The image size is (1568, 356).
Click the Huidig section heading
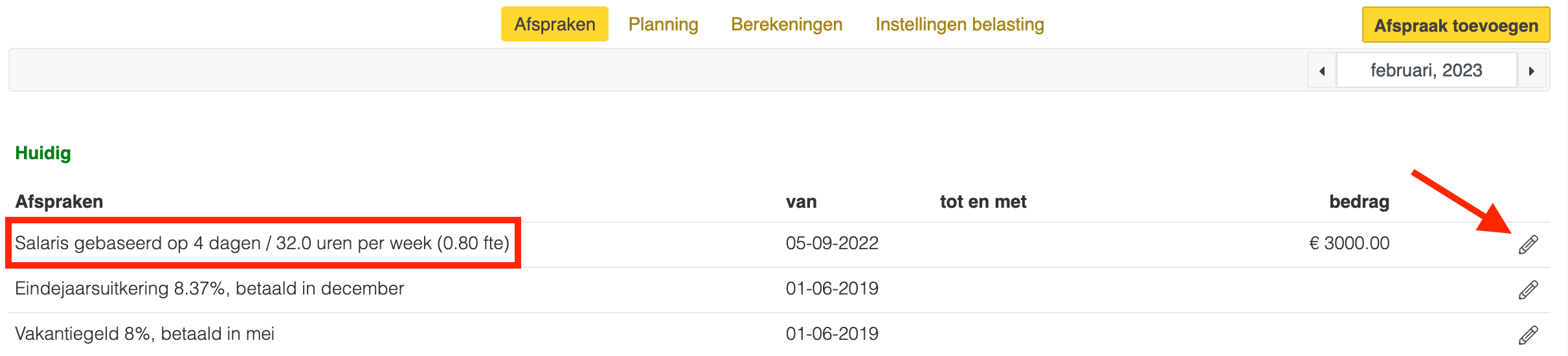pyautogui.click(x=43, y=153)
